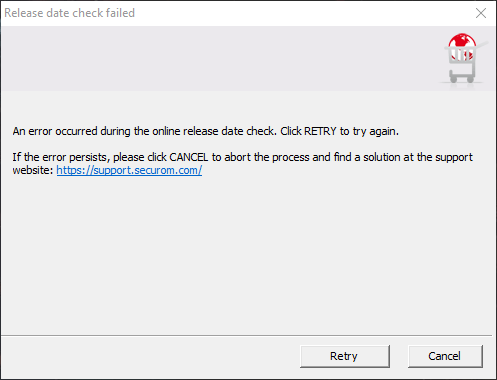The height and width of the screenshot is (380, 497).
Task: Follow the https support hyperlink
Action: pos(129,170)
